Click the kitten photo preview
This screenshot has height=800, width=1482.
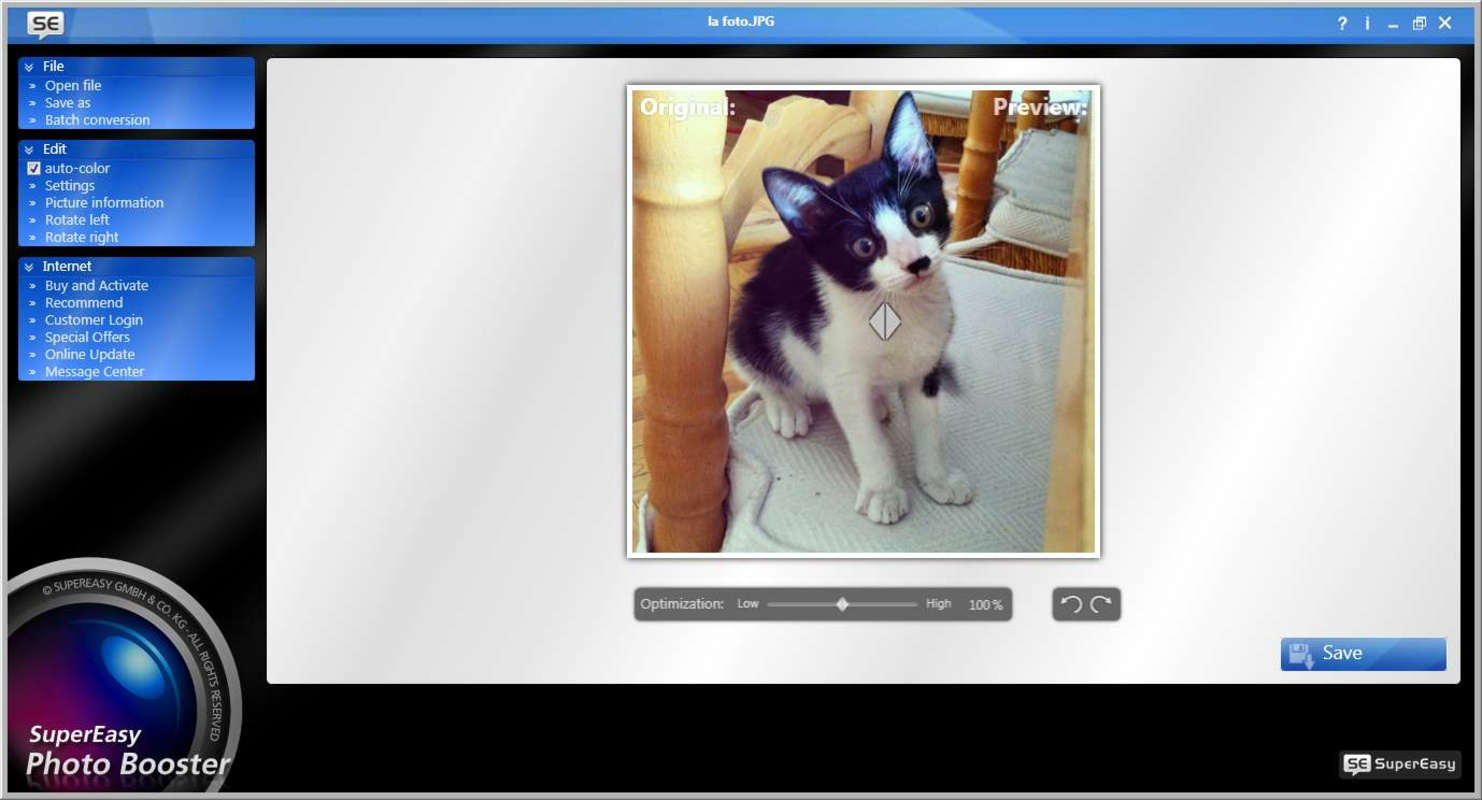pyautogui.click(x=863, y=321)
